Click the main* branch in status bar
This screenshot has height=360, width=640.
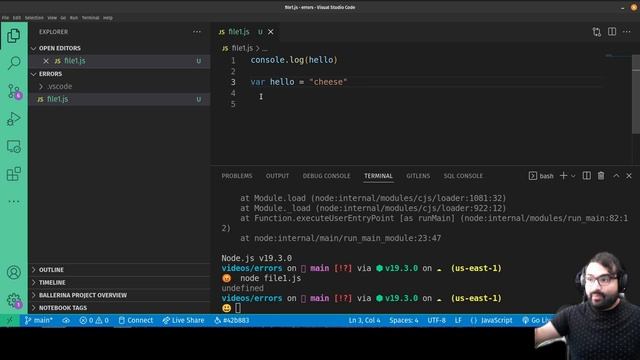click(38, 320)
